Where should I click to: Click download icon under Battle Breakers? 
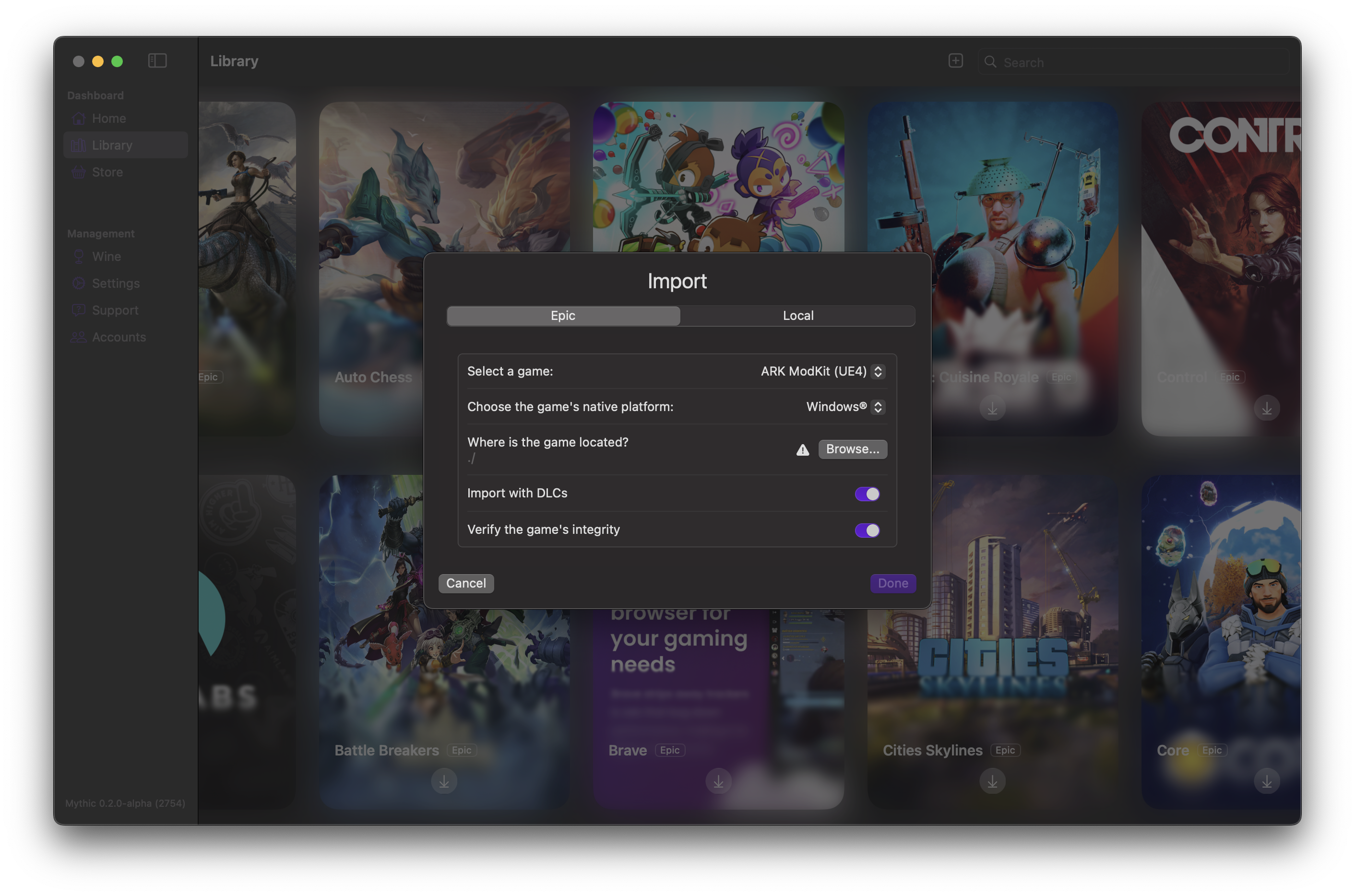pyautogui.click(x=444, y=781)
